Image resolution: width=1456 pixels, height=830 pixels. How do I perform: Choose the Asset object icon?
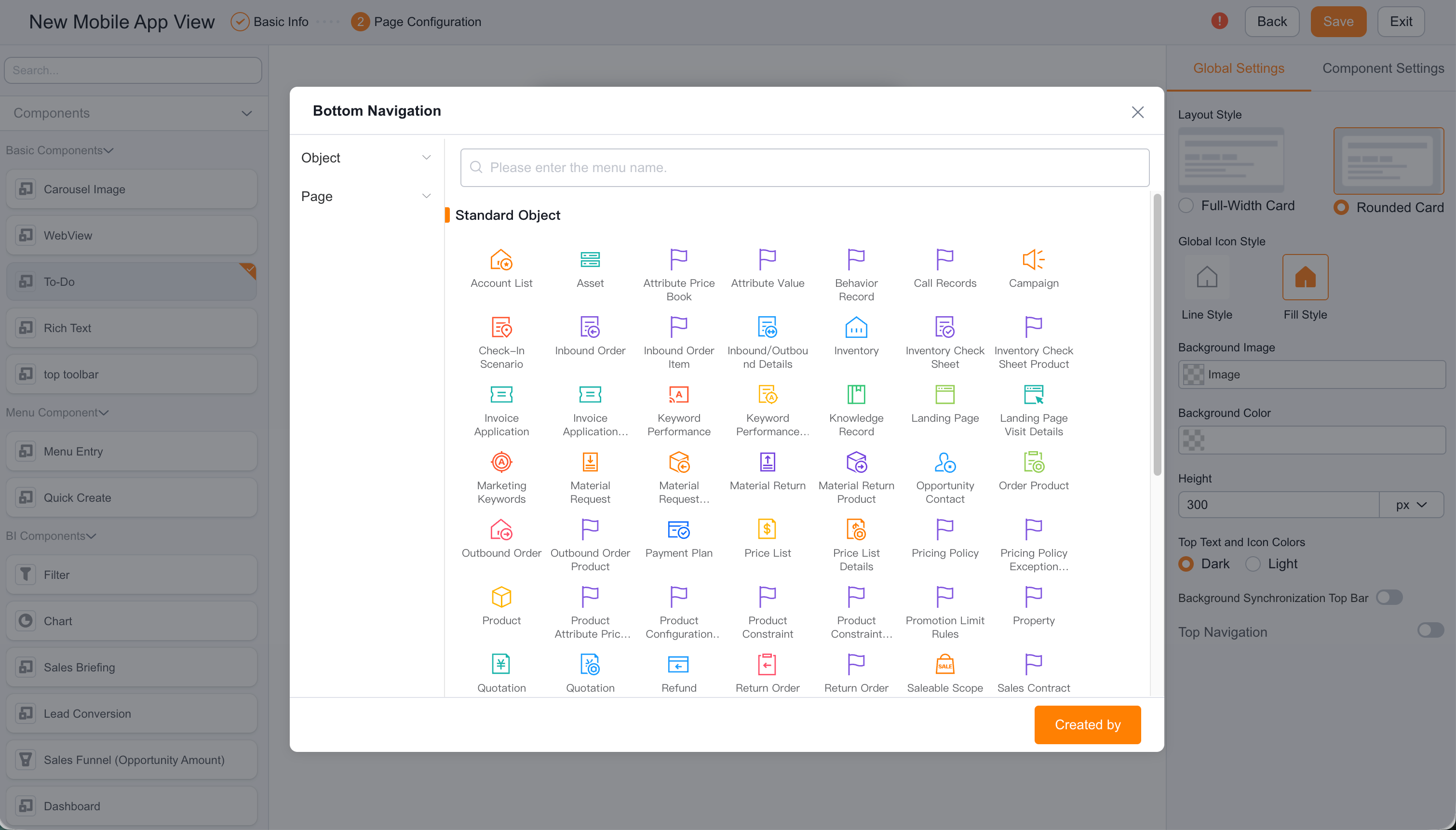coord(590,260)
